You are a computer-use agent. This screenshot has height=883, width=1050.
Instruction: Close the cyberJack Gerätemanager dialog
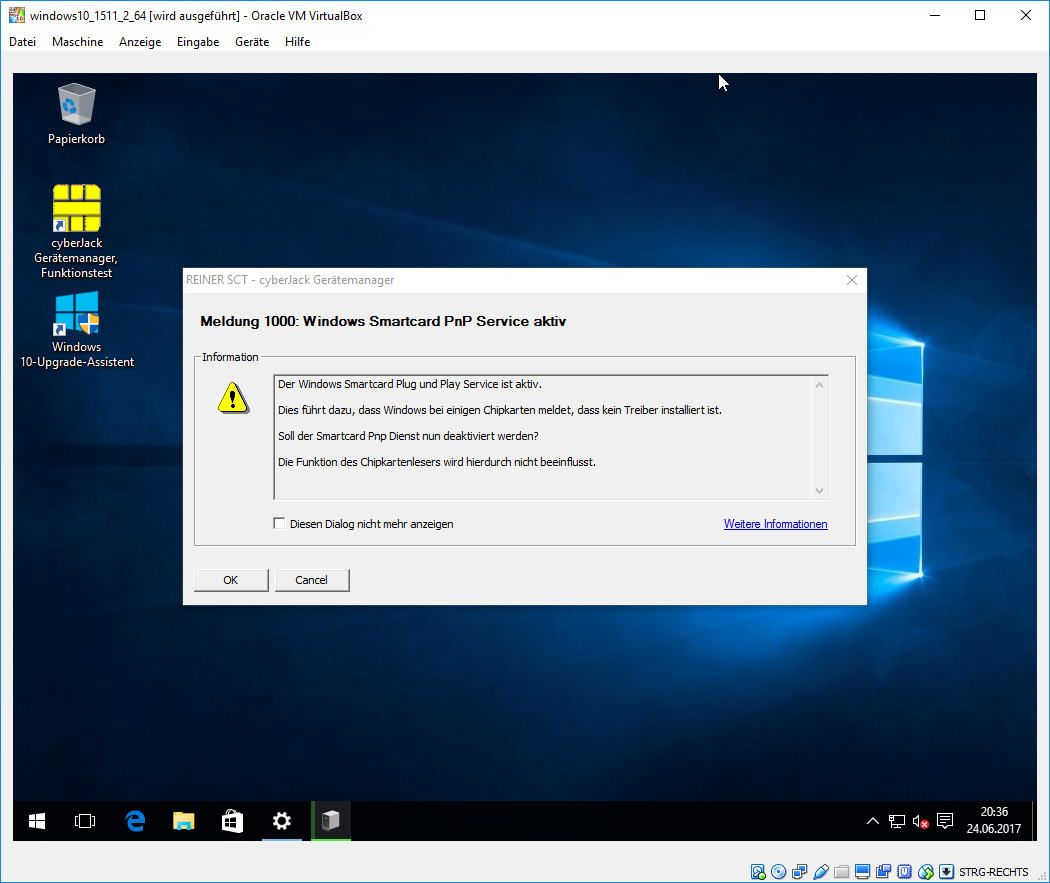(x=852, y=280)
